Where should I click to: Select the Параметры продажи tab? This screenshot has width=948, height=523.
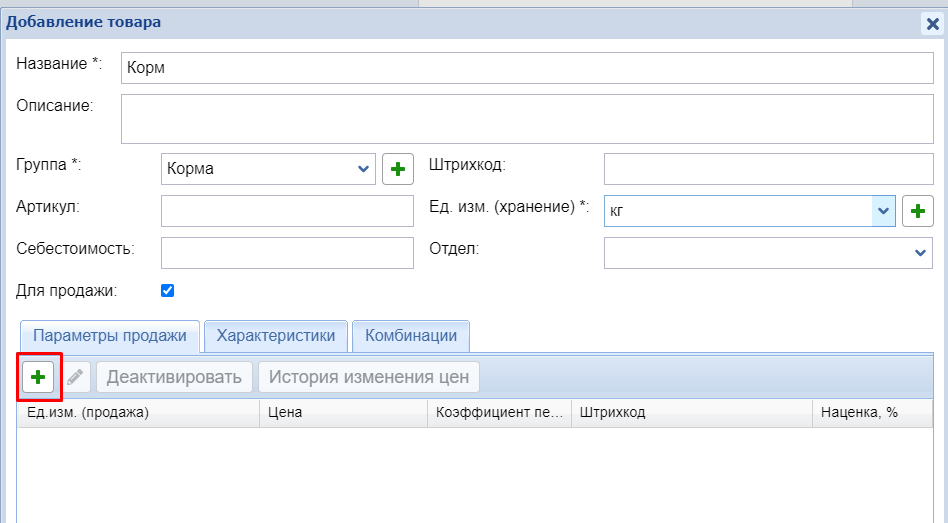pyautogui.click(x=110, y=336)
